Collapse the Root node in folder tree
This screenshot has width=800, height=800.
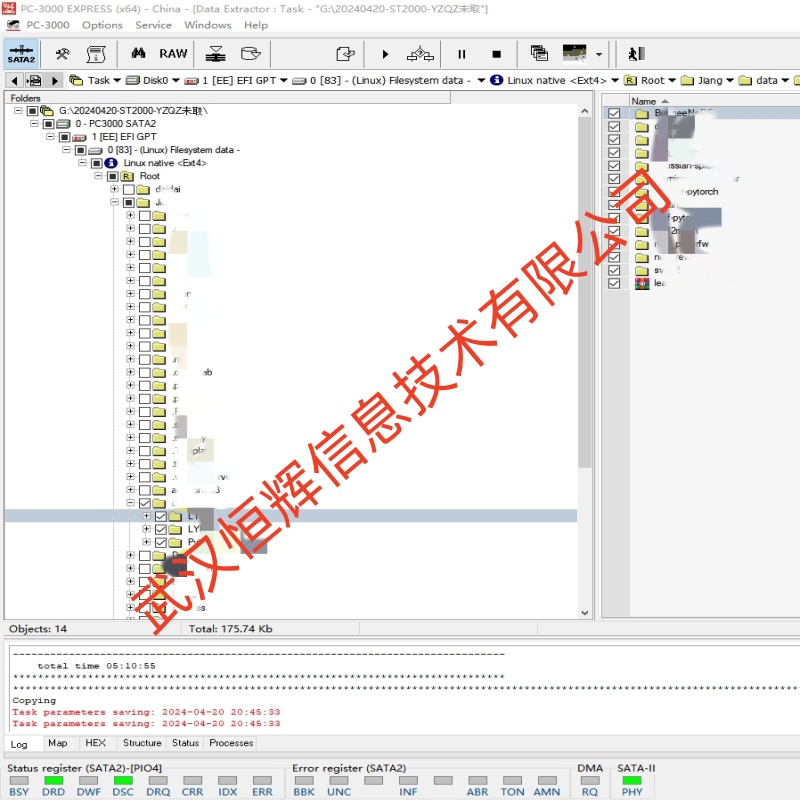98,176
